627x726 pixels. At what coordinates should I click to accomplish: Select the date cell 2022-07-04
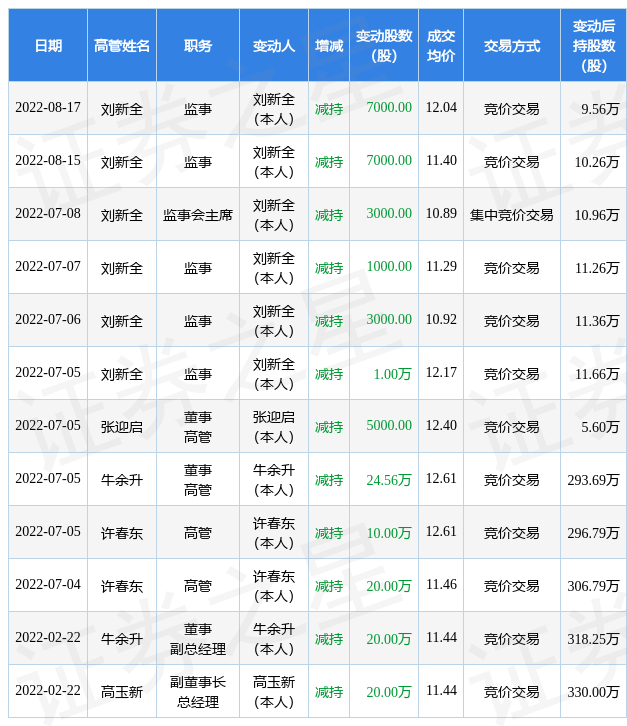click(48, 585)
